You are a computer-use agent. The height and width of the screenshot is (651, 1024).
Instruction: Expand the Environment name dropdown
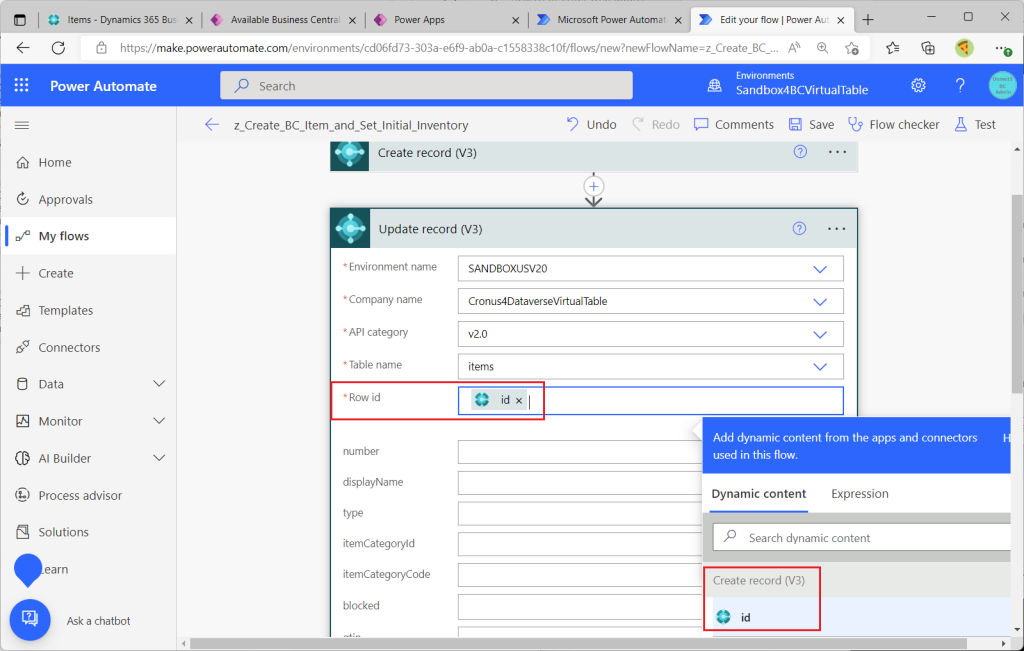[820, 269]
